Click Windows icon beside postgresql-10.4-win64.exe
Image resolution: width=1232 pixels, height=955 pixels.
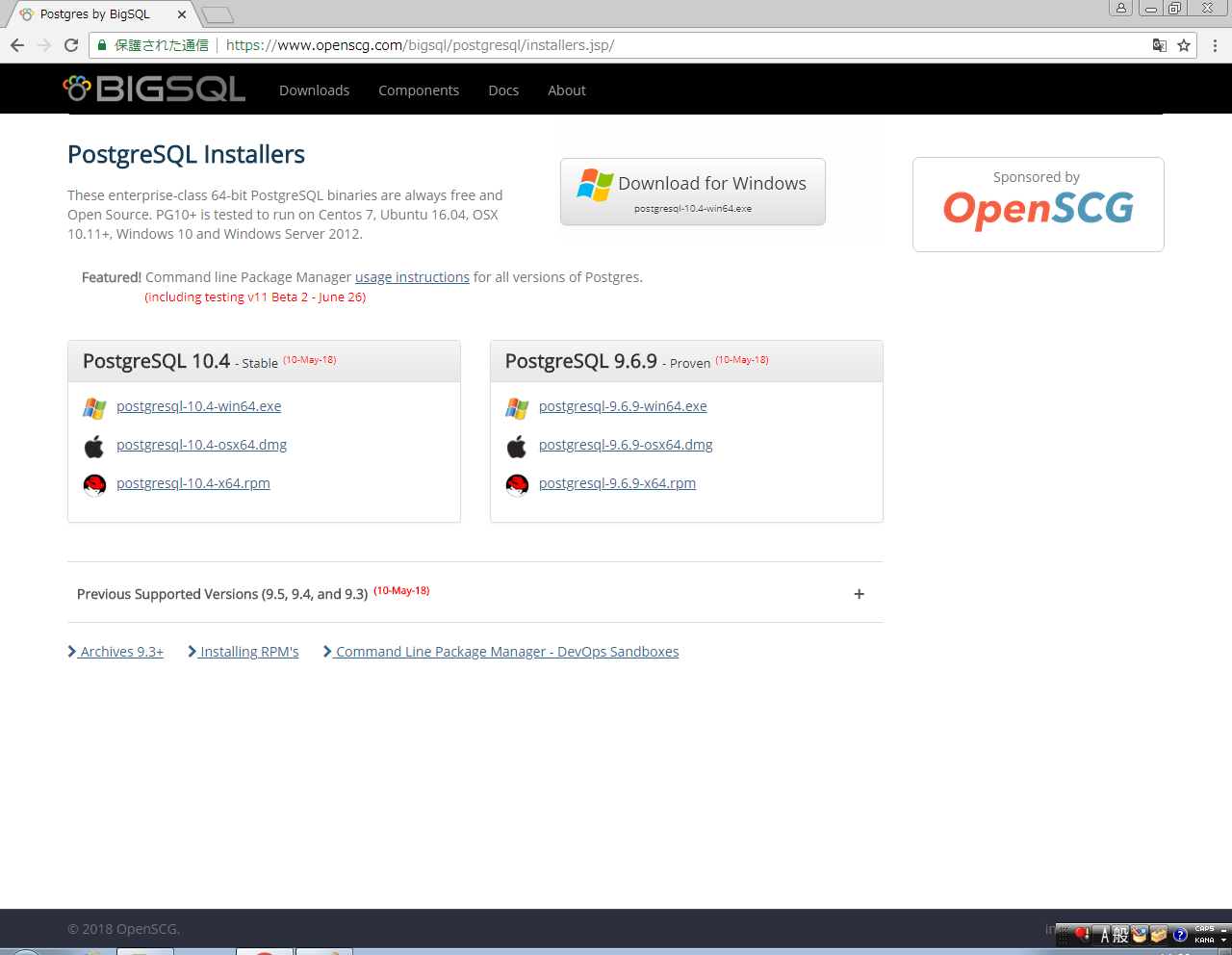click(94, 408)
